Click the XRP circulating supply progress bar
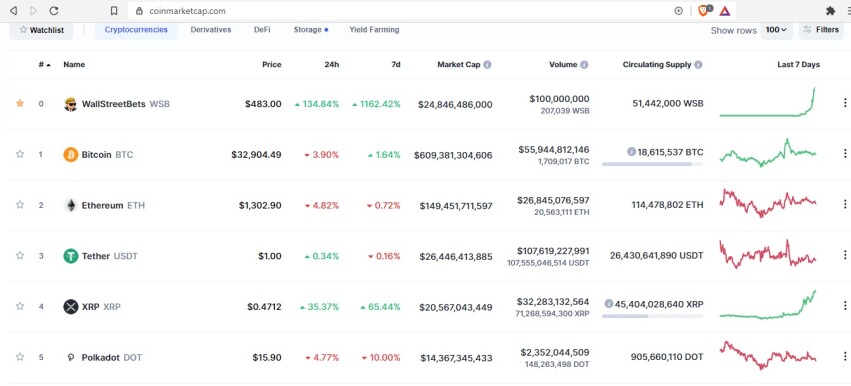Screen dimensions: 851x386 coord(652,316)
